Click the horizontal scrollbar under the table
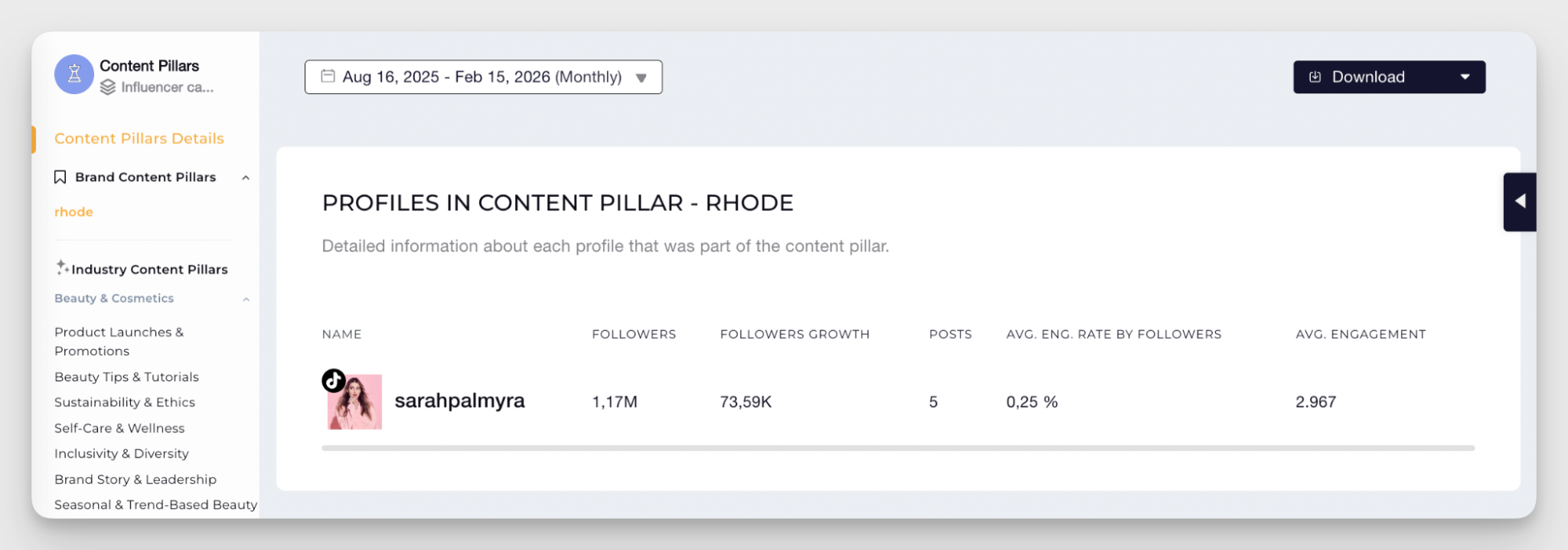Screen dimensions: 1568x550 tap(897, 448)
